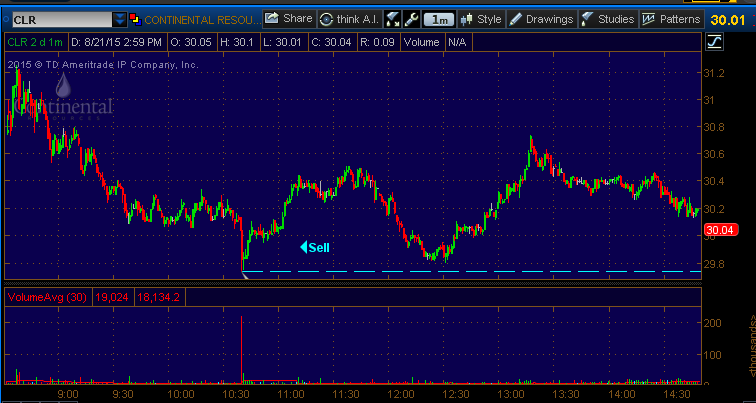Click the CLR symbol input field
The image size is (756, 403).
60,18
